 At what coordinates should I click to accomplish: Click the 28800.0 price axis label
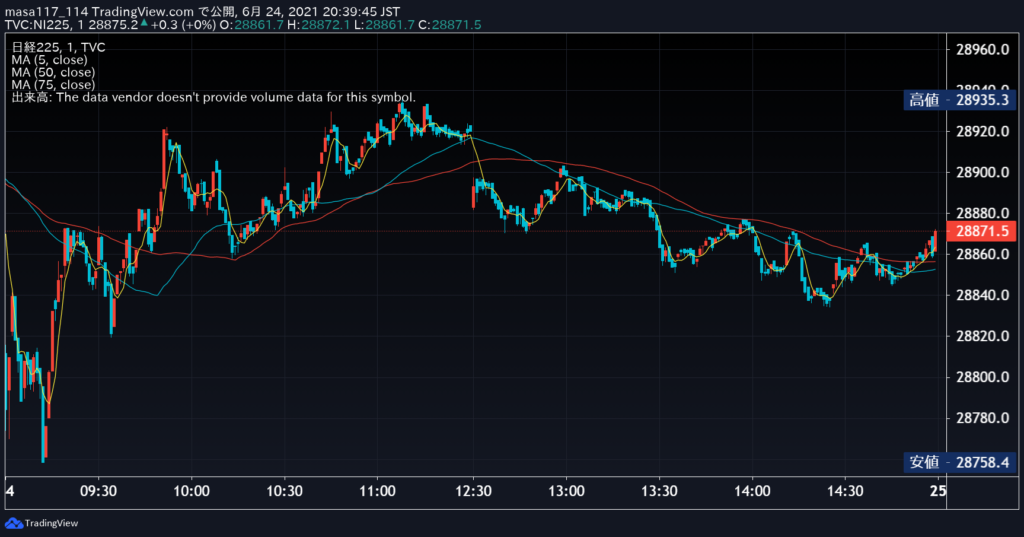[x=982, y=377]
